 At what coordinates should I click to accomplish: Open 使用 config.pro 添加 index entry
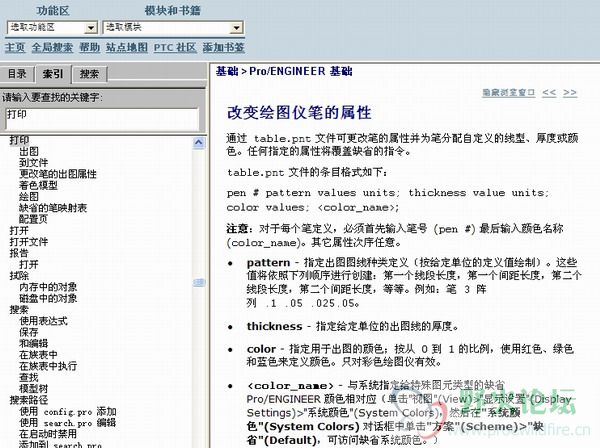pos(68,411)
